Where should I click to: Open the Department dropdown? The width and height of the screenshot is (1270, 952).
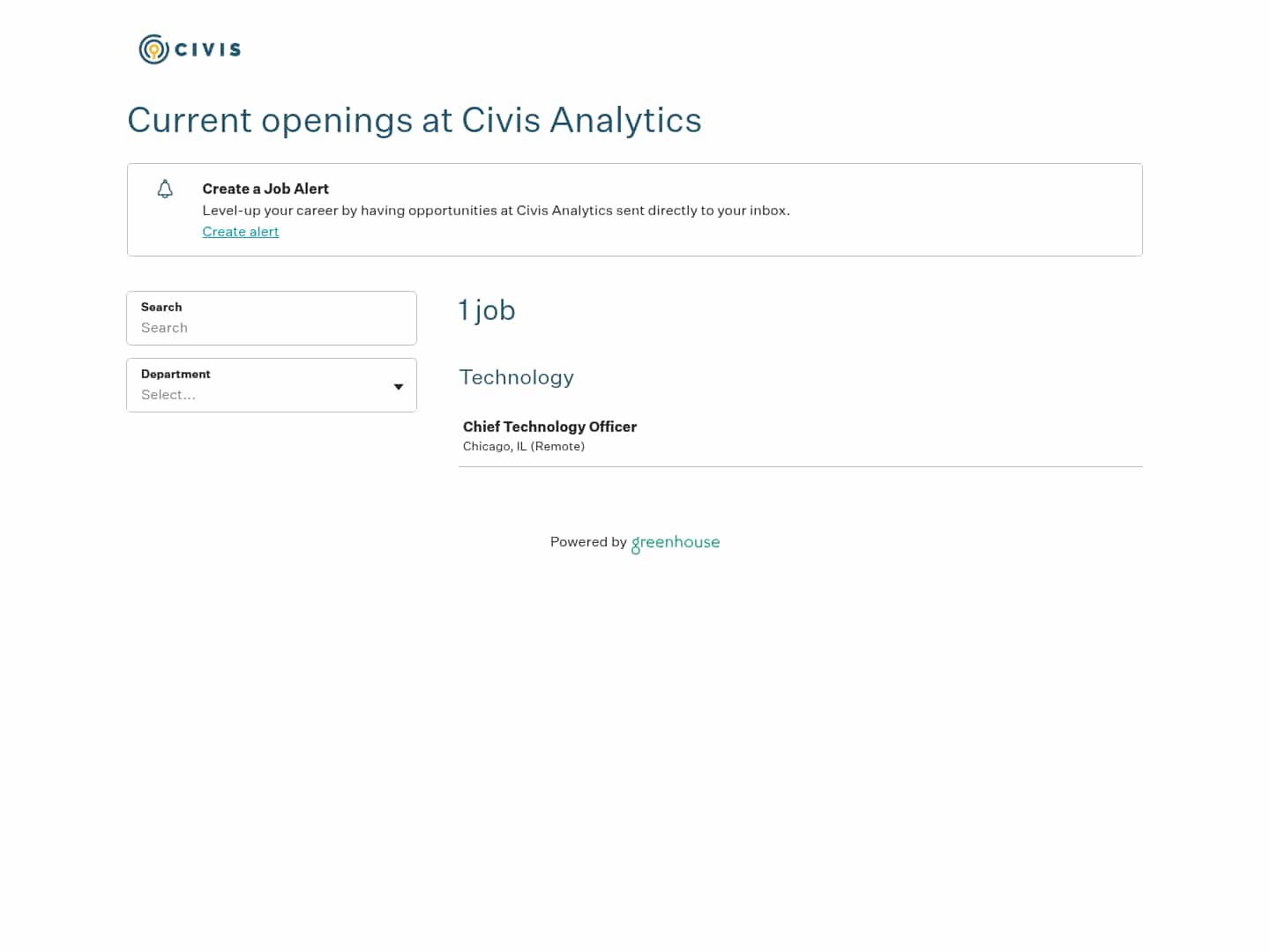pyautogui.click(x=271, y=385)
